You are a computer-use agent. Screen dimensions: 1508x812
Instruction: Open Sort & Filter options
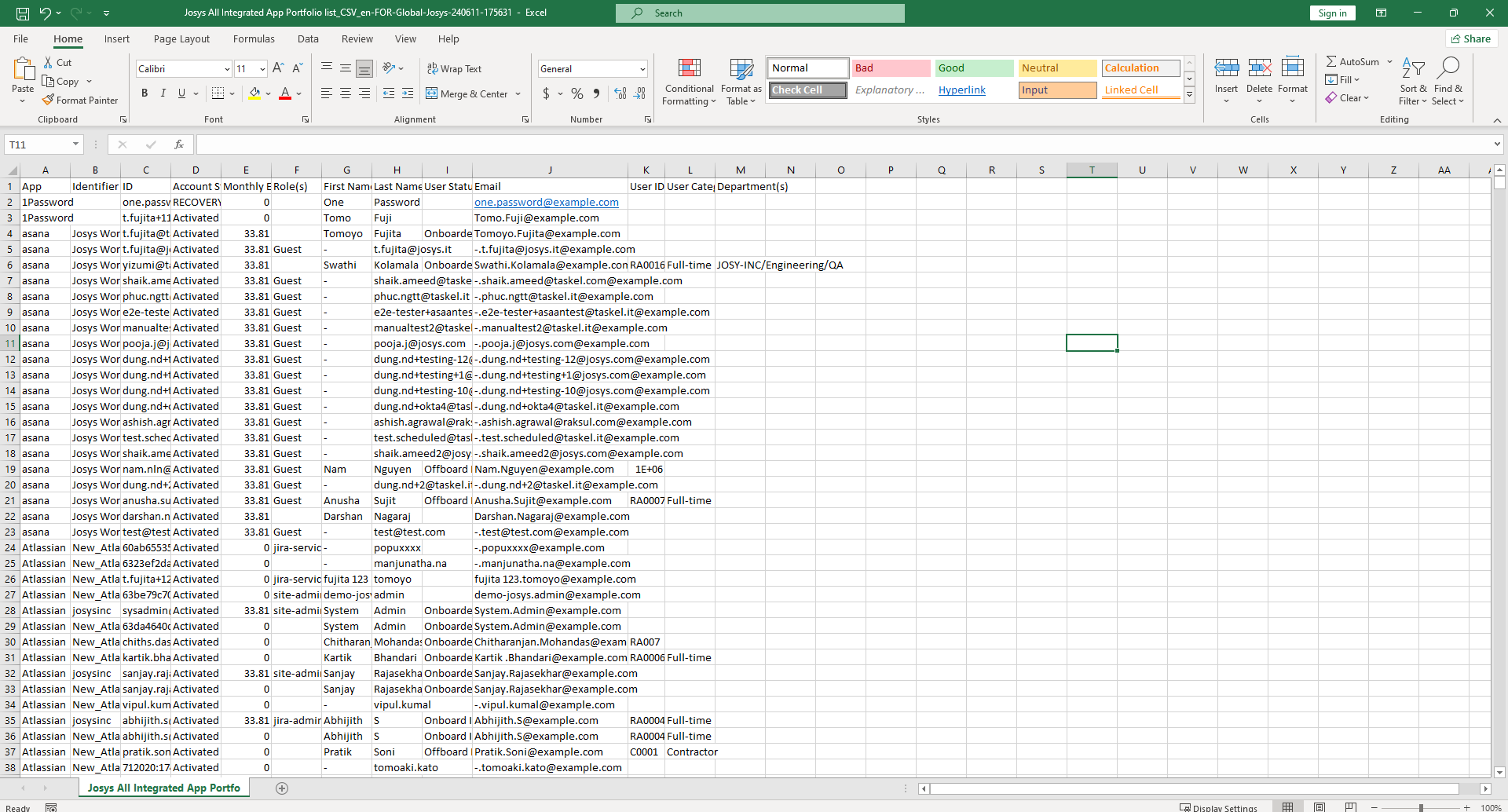tap(1413, 82)
